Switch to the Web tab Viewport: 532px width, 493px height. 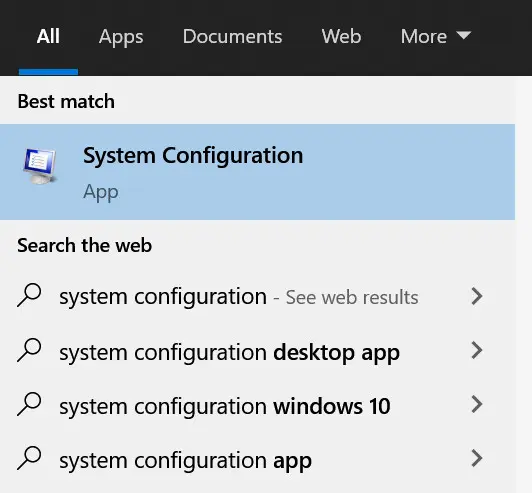coord(341,36)
